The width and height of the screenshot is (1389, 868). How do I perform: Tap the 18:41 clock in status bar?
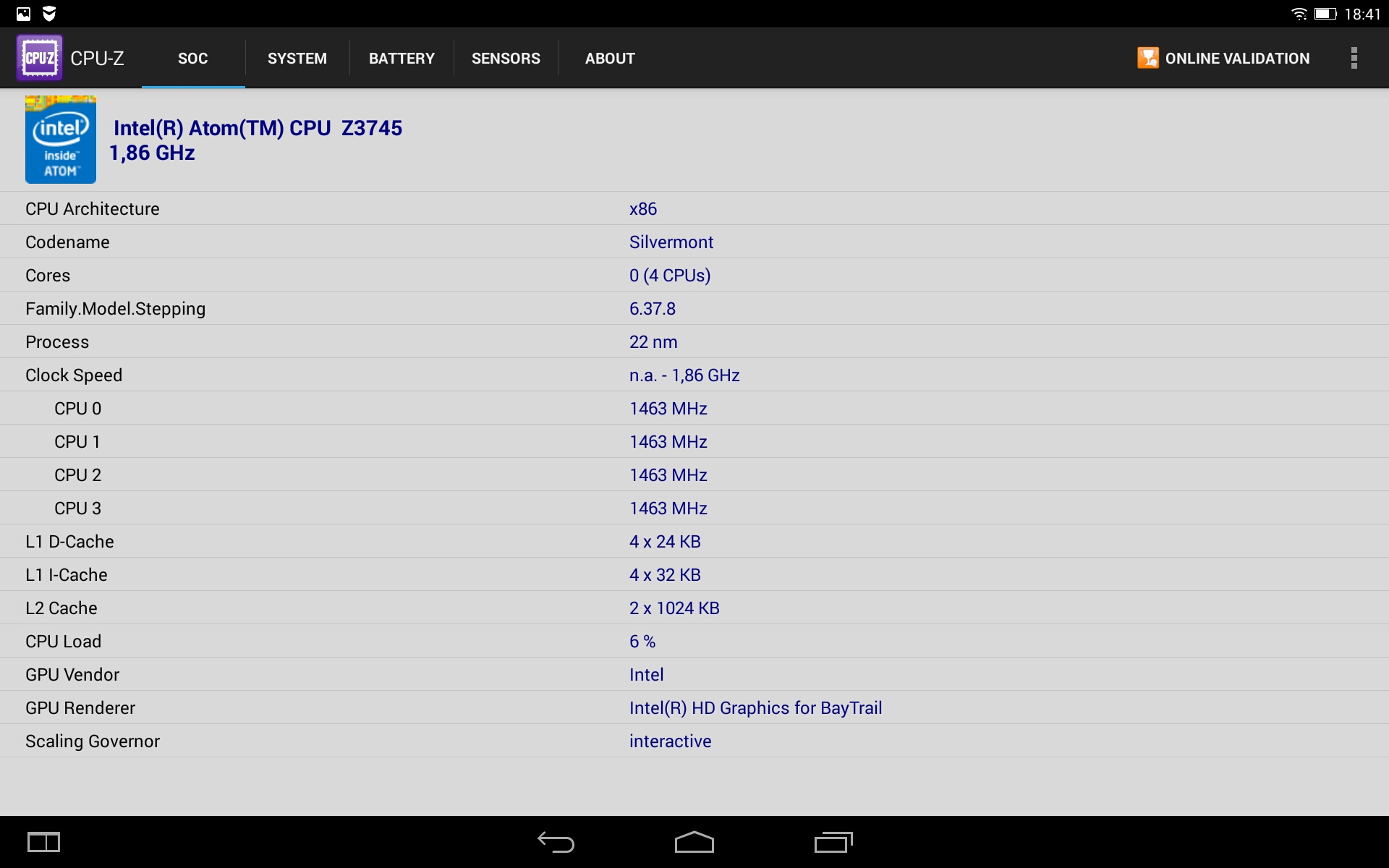click(1362, 14)
